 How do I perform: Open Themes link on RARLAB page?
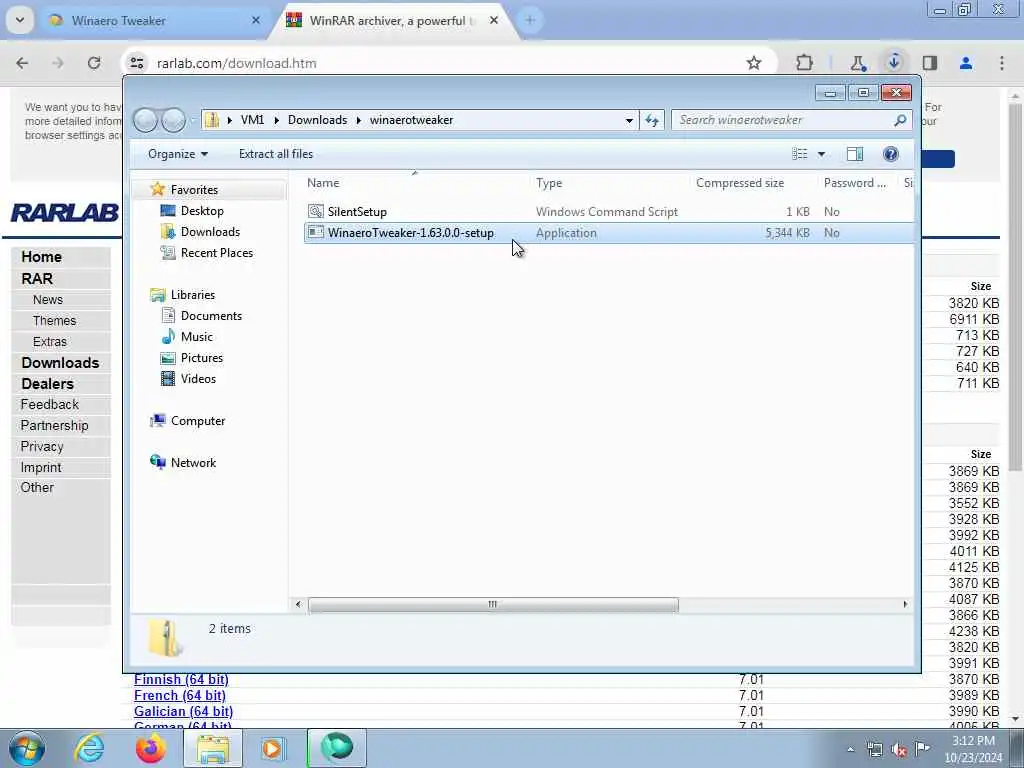coord(54,321)
